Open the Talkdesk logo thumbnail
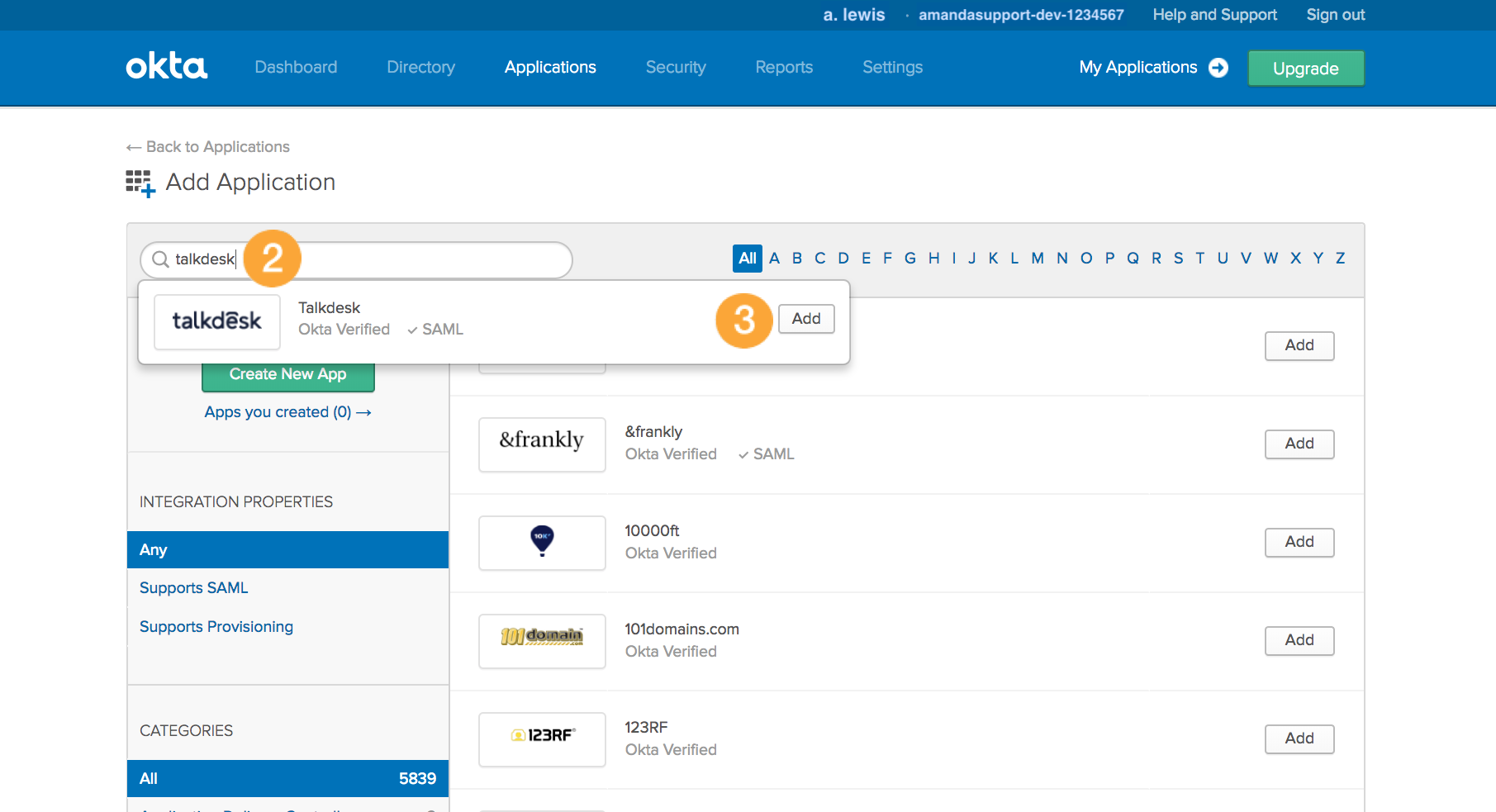The width and height of the screenshot is (1496, 812). pos(217,321)
